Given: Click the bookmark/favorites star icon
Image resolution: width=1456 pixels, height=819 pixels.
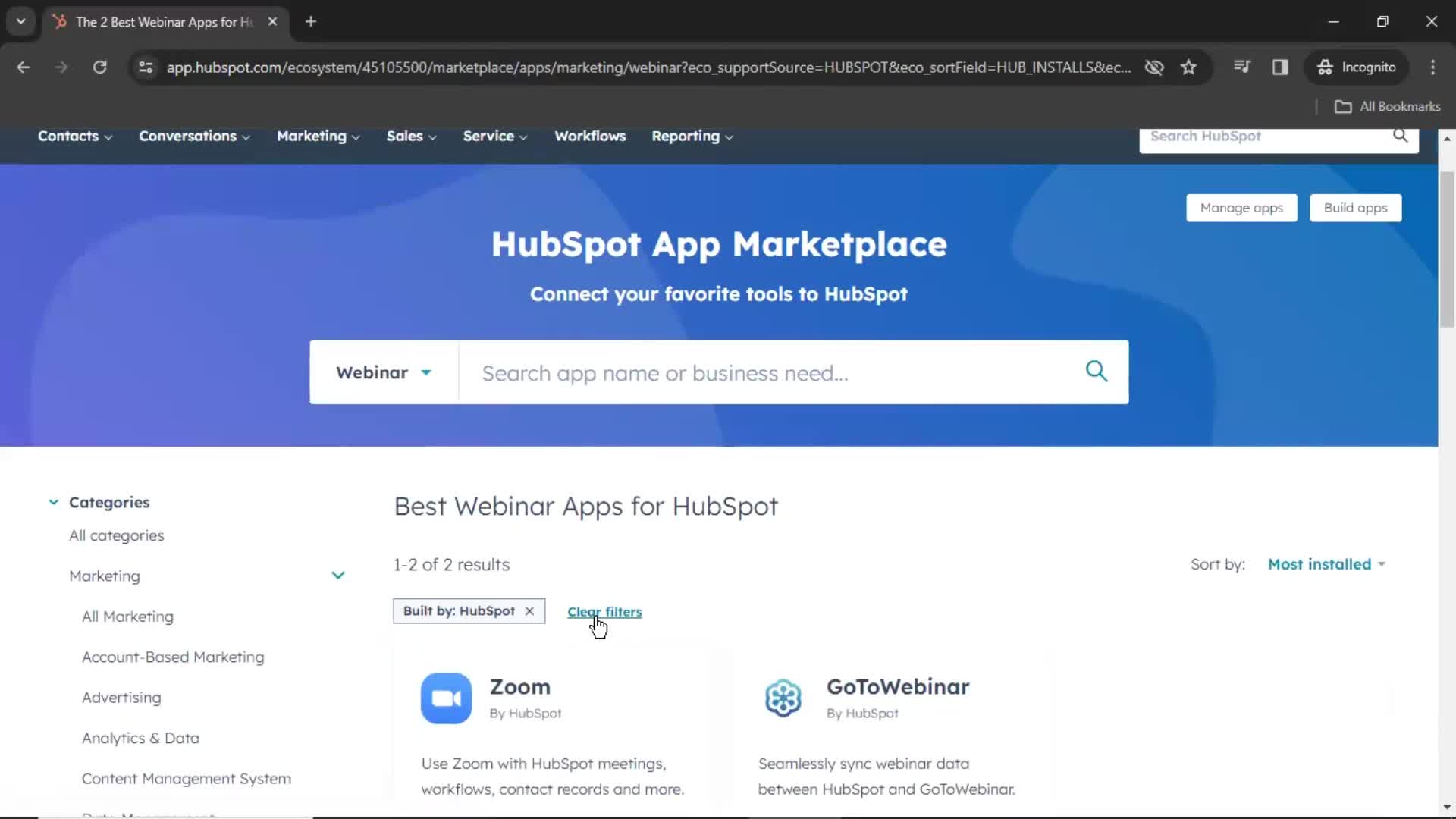Looking at the screenshot, I should point(1190,67).
